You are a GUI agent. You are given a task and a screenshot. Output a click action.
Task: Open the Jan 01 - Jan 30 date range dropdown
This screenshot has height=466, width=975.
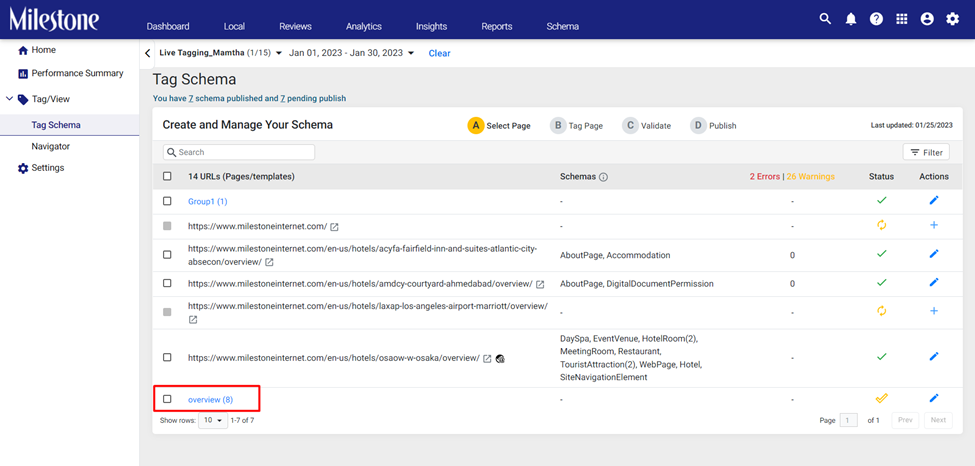pyautogui.click(x=351, y=53)
